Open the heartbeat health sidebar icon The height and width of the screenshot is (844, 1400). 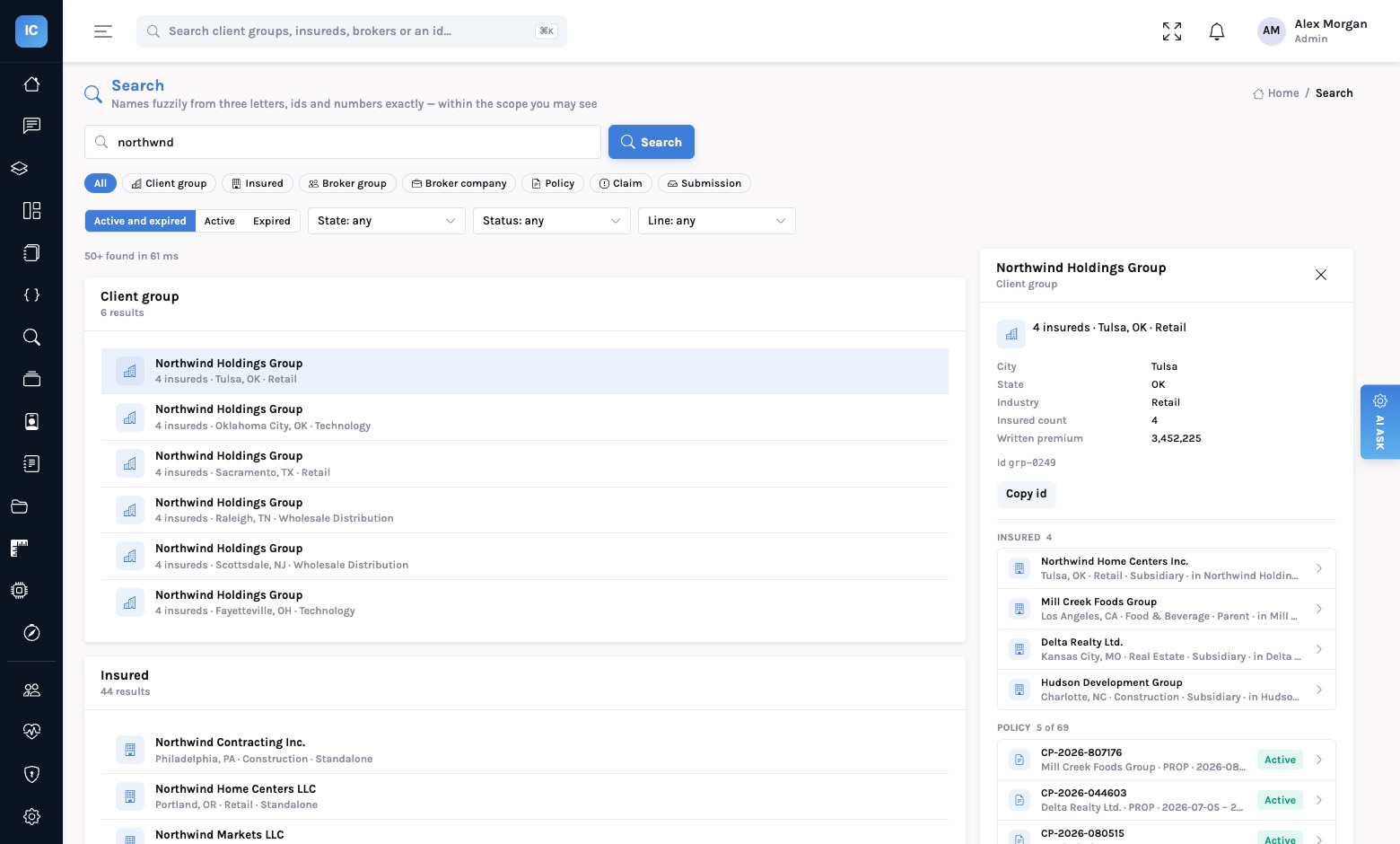(31, 732)
